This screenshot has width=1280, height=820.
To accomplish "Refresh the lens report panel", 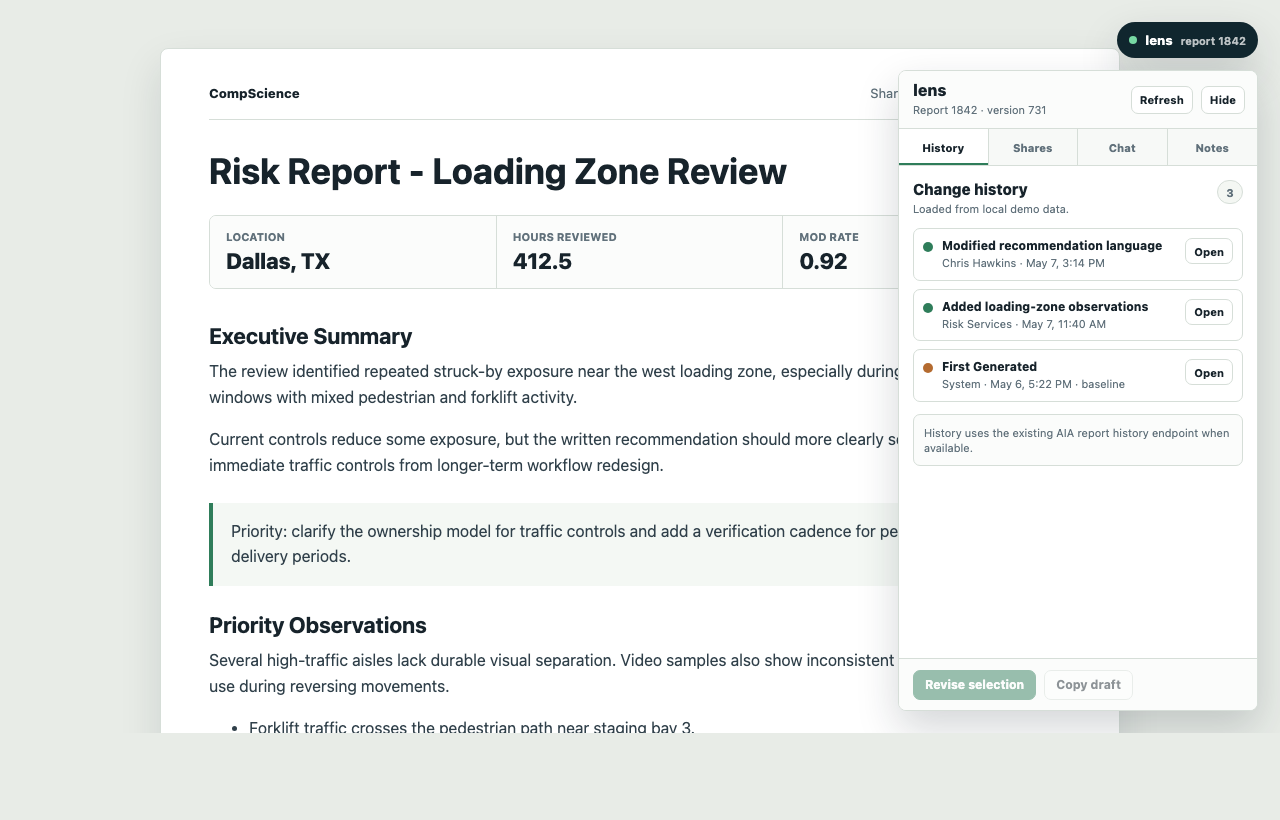I will (1161, 100).
